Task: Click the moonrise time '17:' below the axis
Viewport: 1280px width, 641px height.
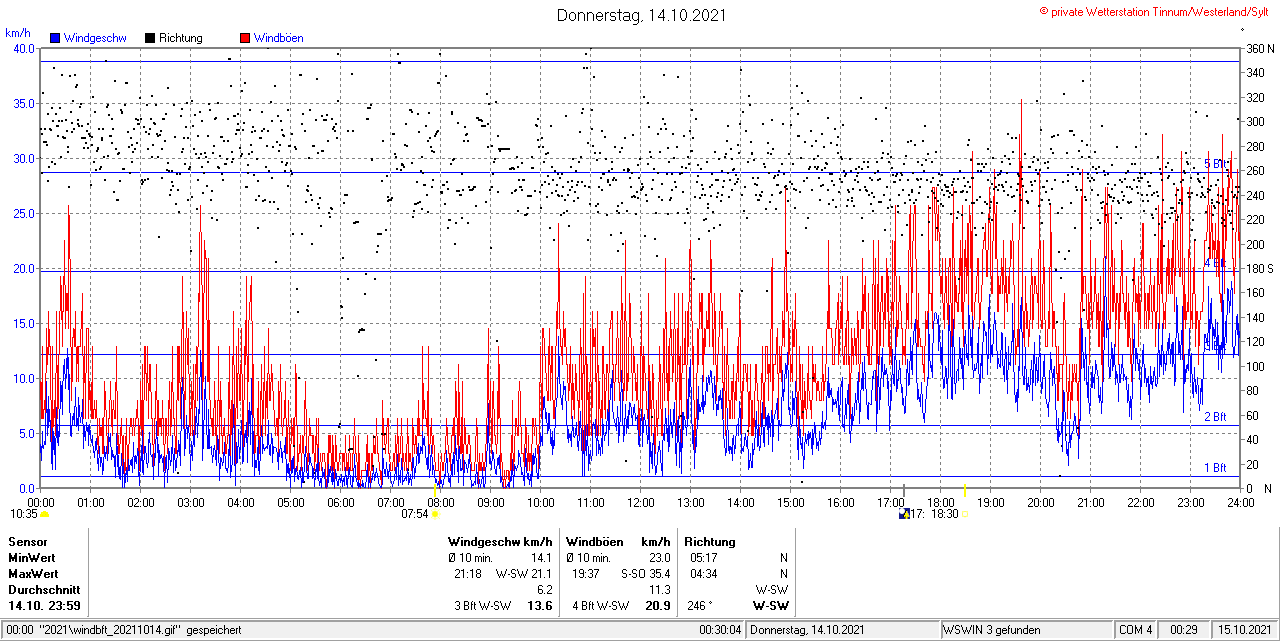Action: 917,514
